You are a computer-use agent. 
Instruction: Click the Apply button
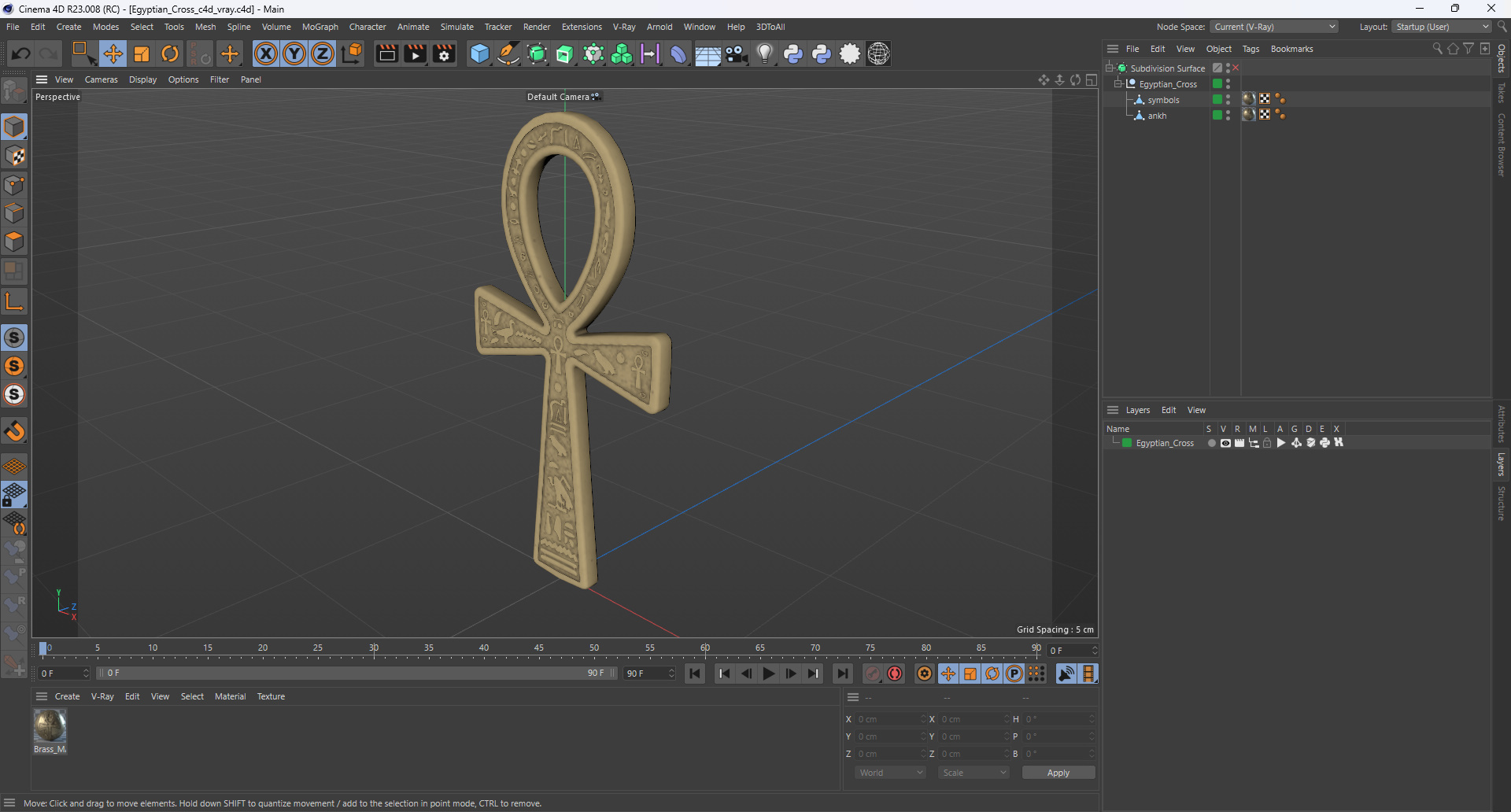1058,773
